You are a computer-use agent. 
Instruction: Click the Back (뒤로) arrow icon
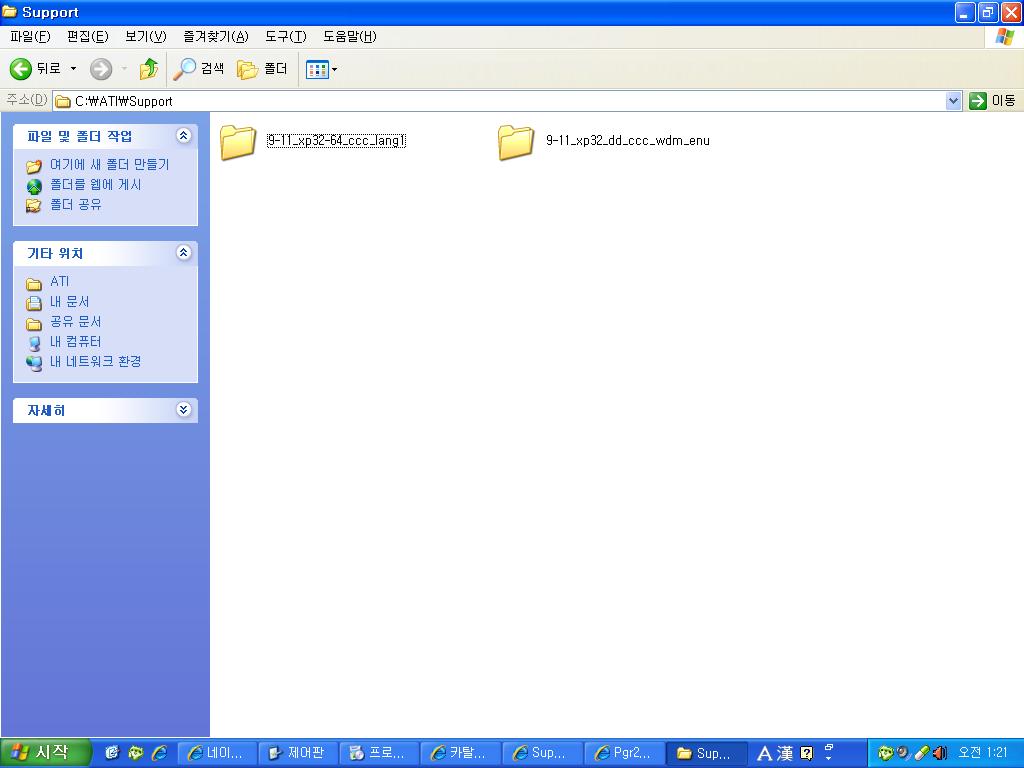coord(20,69)
